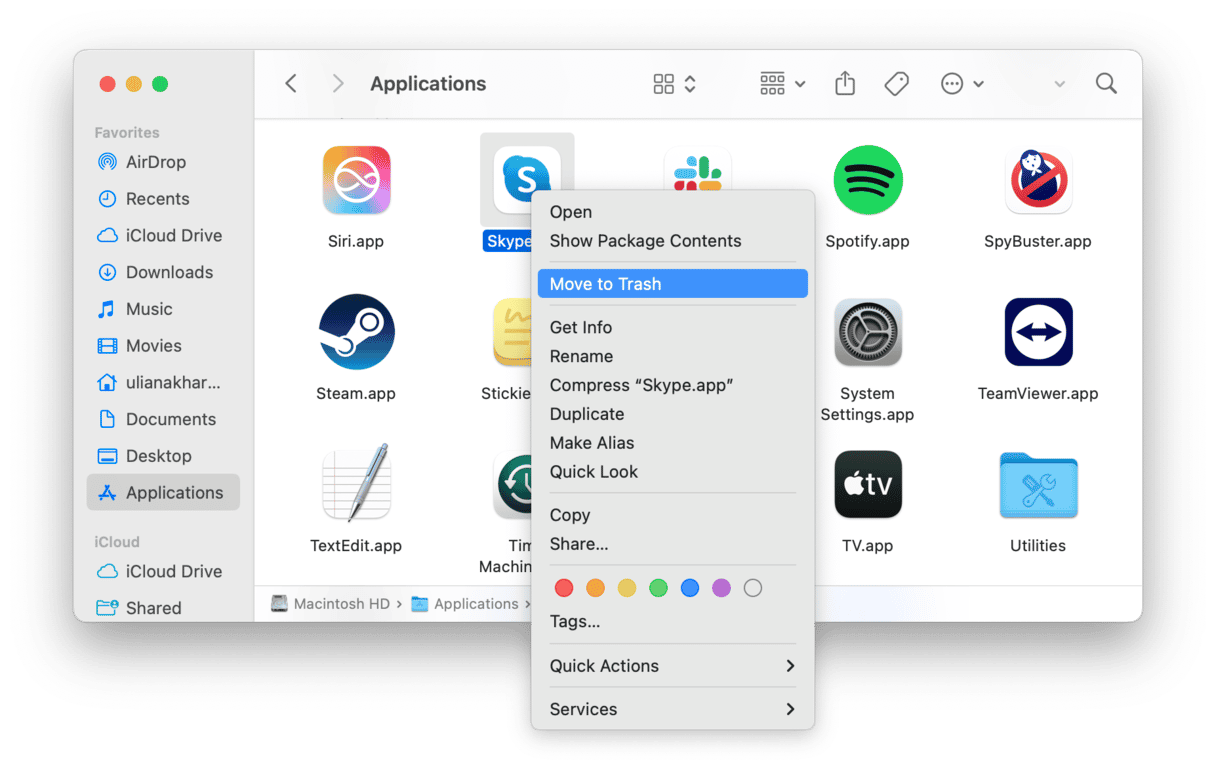Viewport: 1216px width, 765px height.
Task: Select the System Settings app icon
Action: click(x=867, y=333)
